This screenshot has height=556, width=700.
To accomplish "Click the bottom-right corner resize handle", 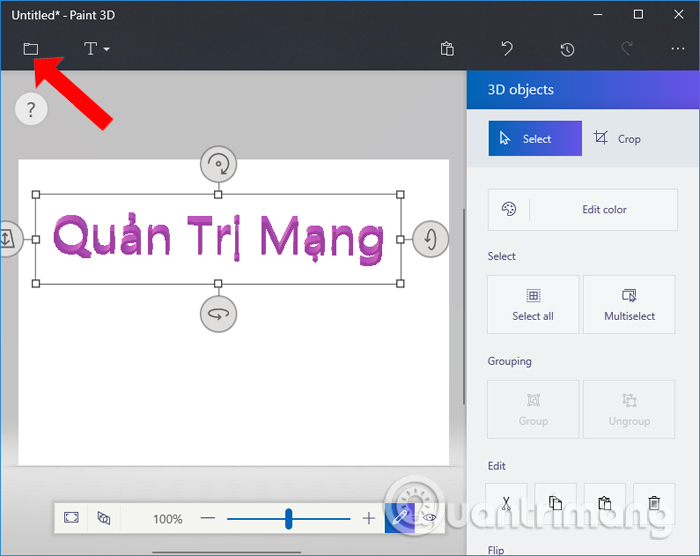I will [x=400, y=284].
